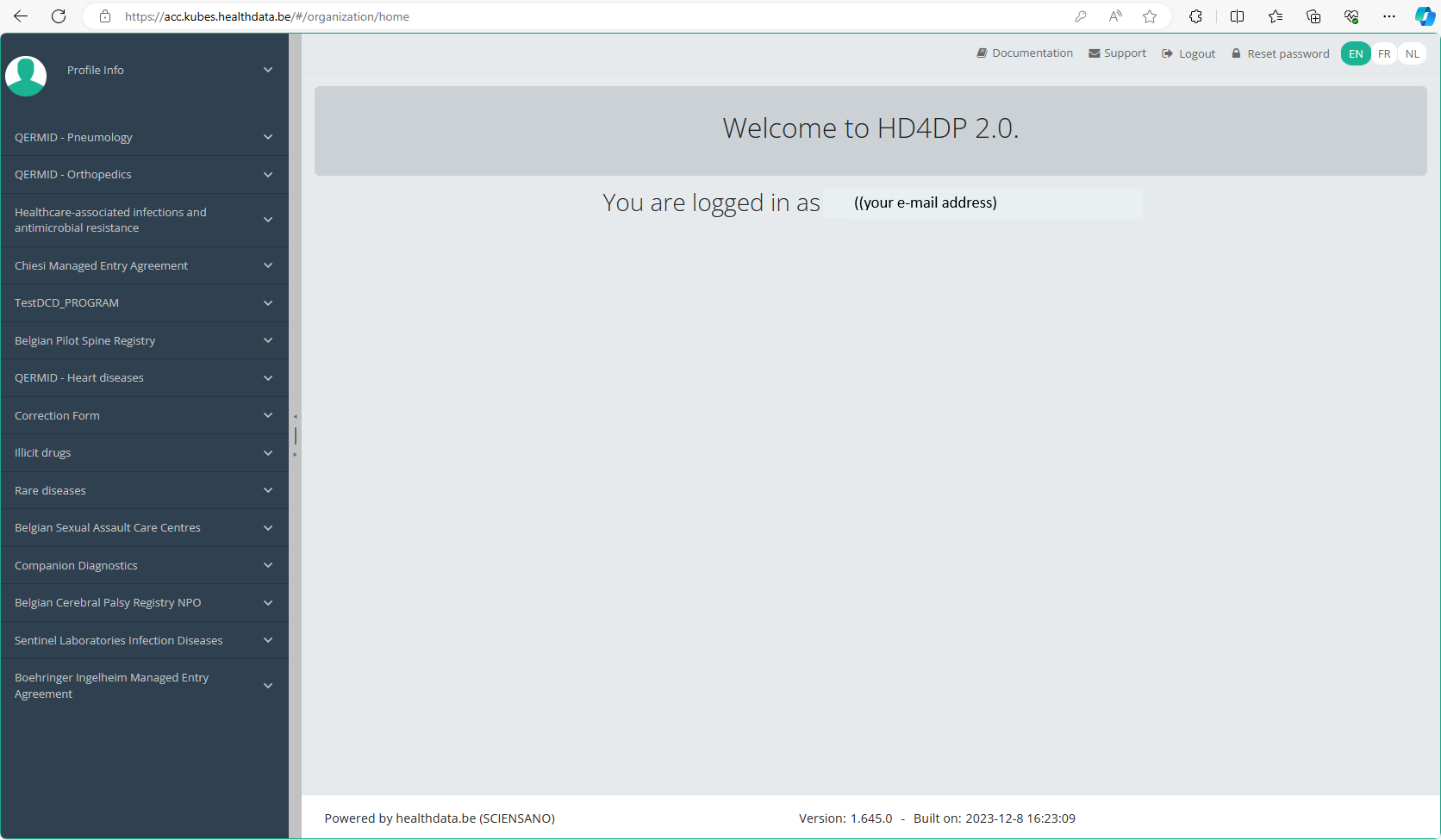Expand QERMID - Pneumology menu chevron

(268, 137)
